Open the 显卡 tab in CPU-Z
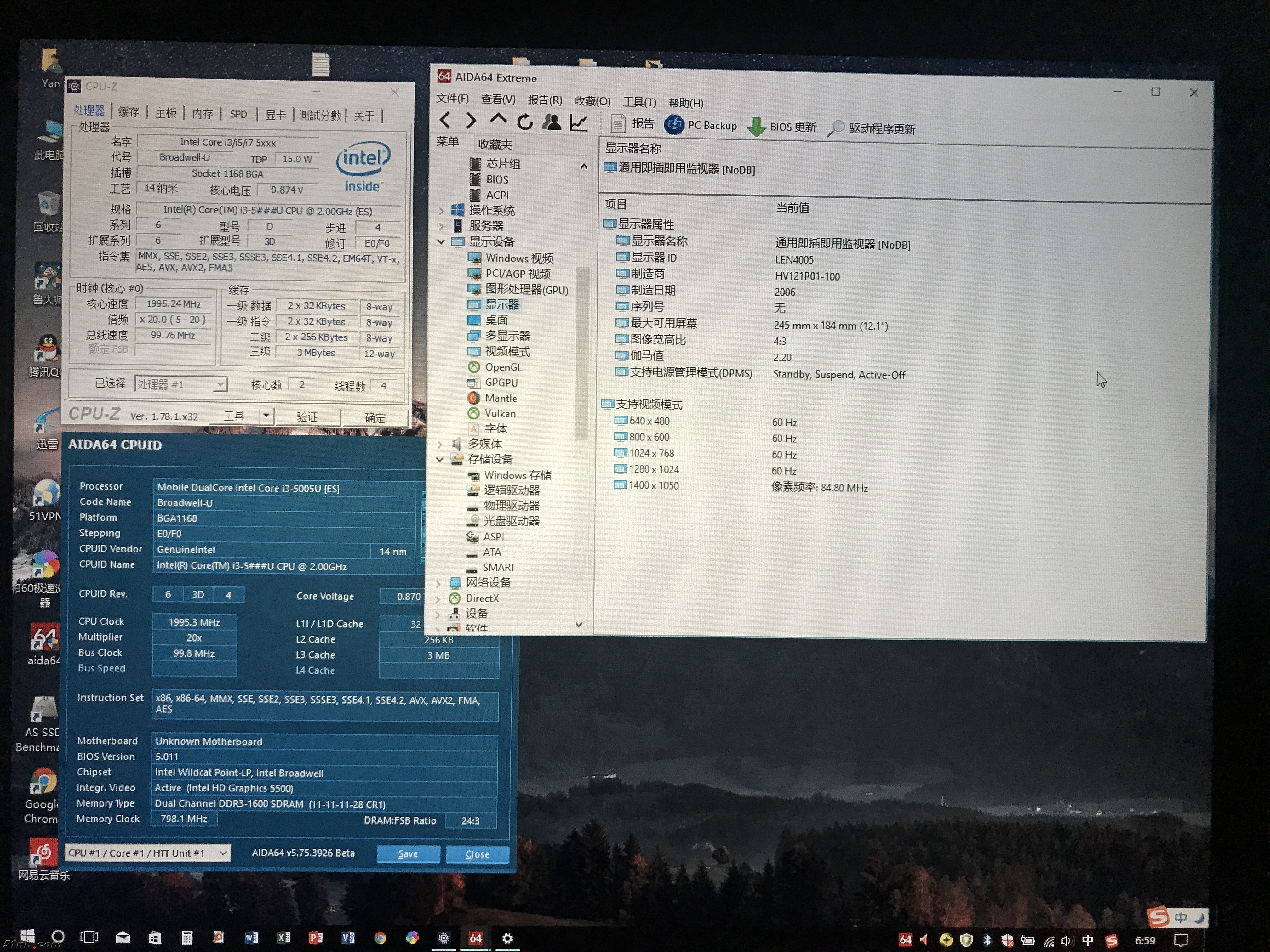This screenshot has height=952, width=1270. (275, 115)
